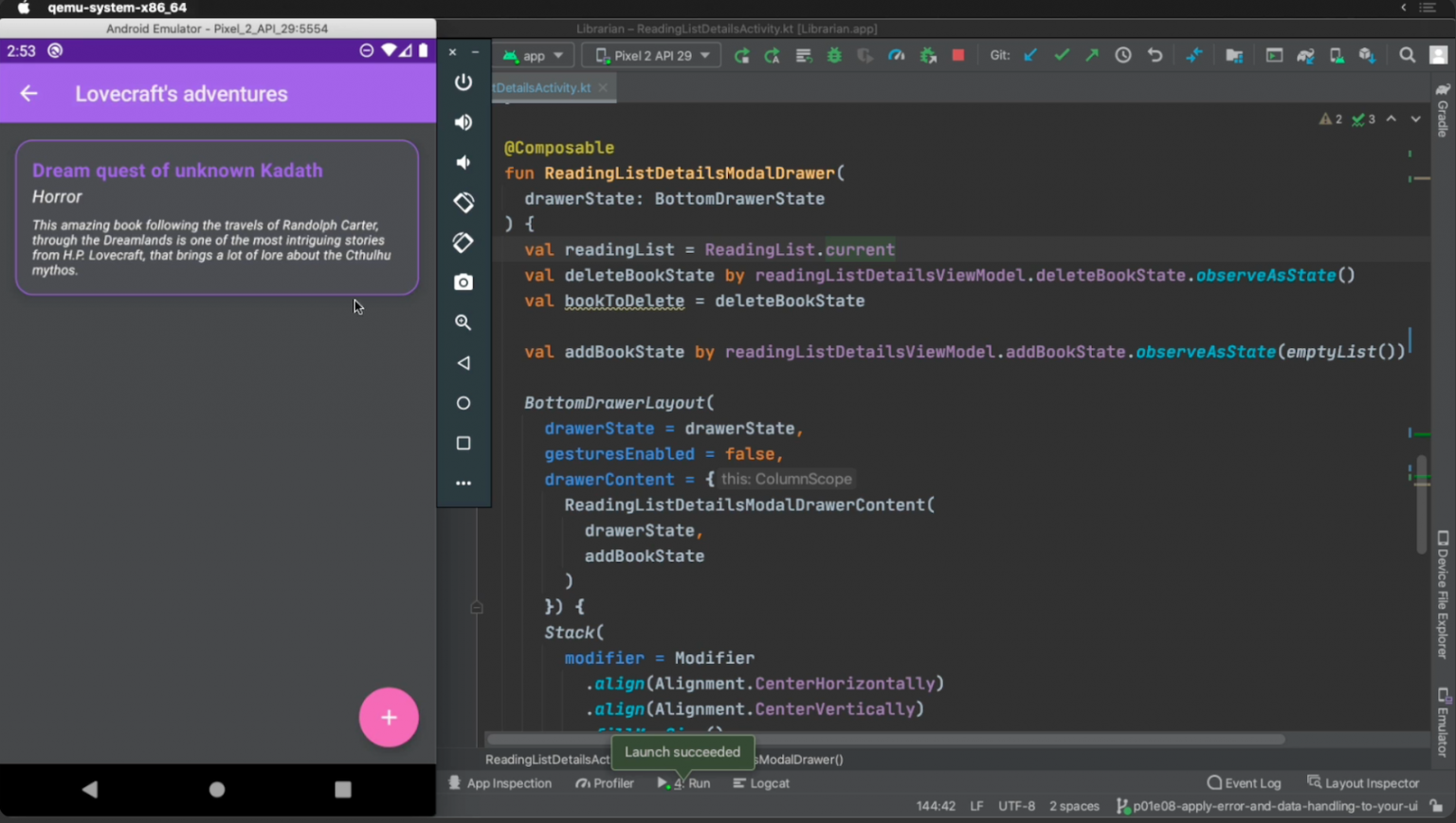
Task: Tap the Android back navigation triangle
Action: pyautogui.click(x=90, y=789)
